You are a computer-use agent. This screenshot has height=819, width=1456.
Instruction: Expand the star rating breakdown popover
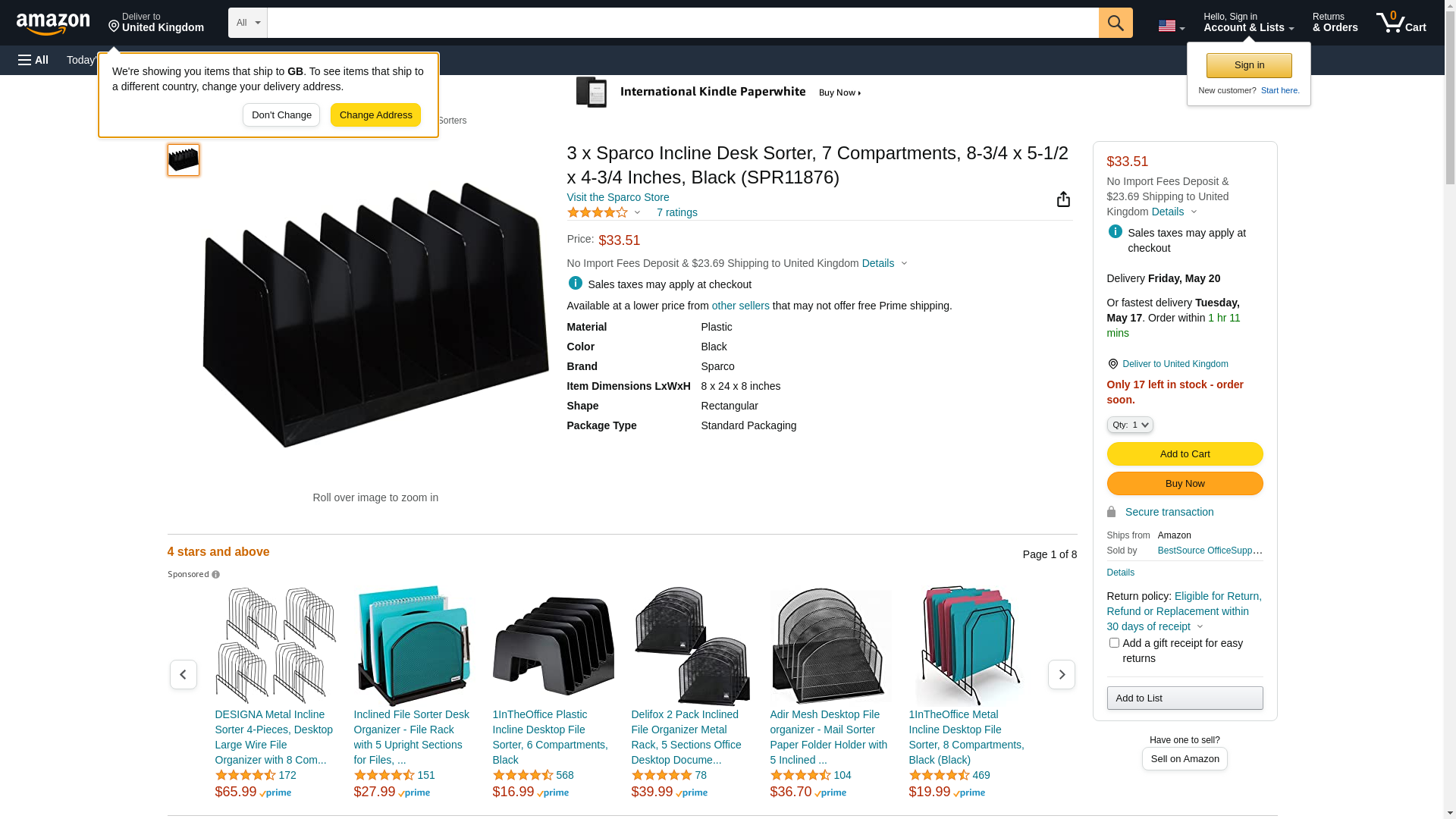637,213
